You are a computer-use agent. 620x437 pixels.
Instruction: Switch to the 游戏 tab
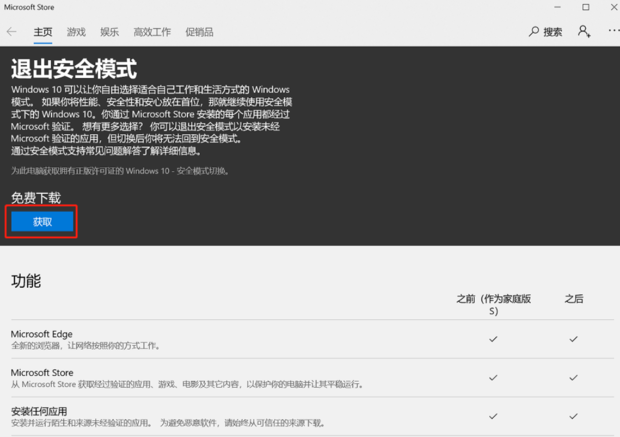pyautogui.click(x=76, y=32)
